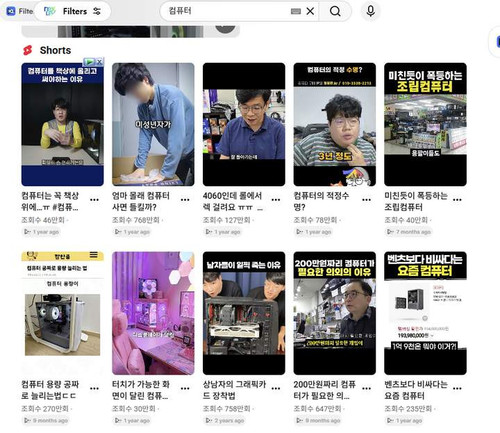The width and height of the screenshot is (500, 433).
Task: Open more options for 컴퓨터는 꼭 책상 위에 short
Action: pyautogui.click(x=94, y=200)
